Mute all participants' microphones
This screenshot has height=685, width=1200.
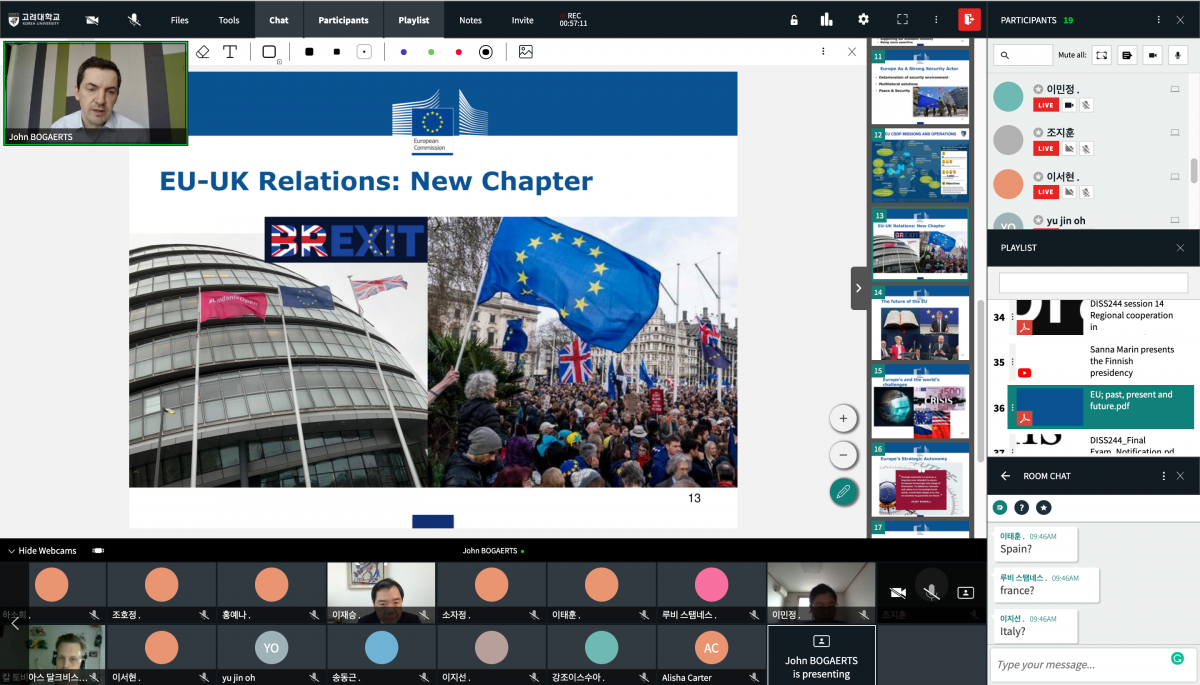pyautogui.click(x=1179, y=55)
